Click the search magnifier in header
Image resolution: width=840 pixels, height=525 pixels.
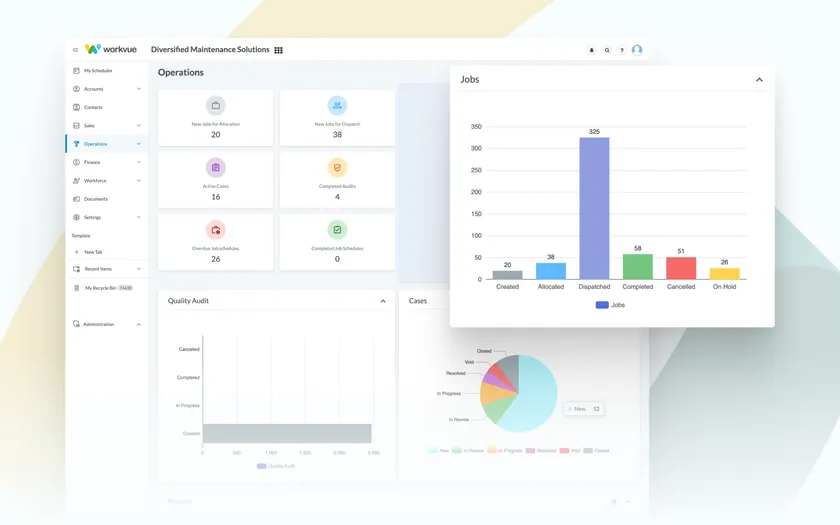click(x=607, y=50)
